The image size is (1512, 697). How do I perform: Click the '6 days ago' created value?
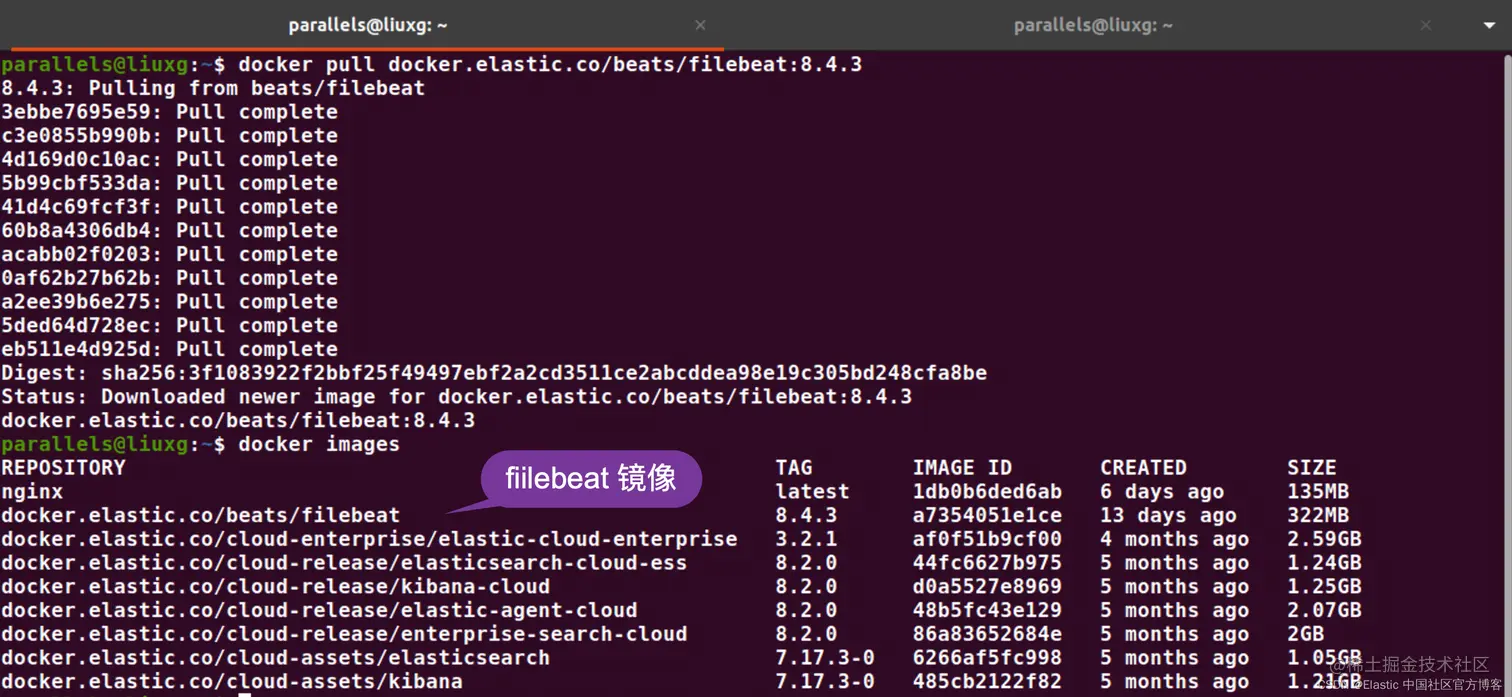[x=1162, y=492]
